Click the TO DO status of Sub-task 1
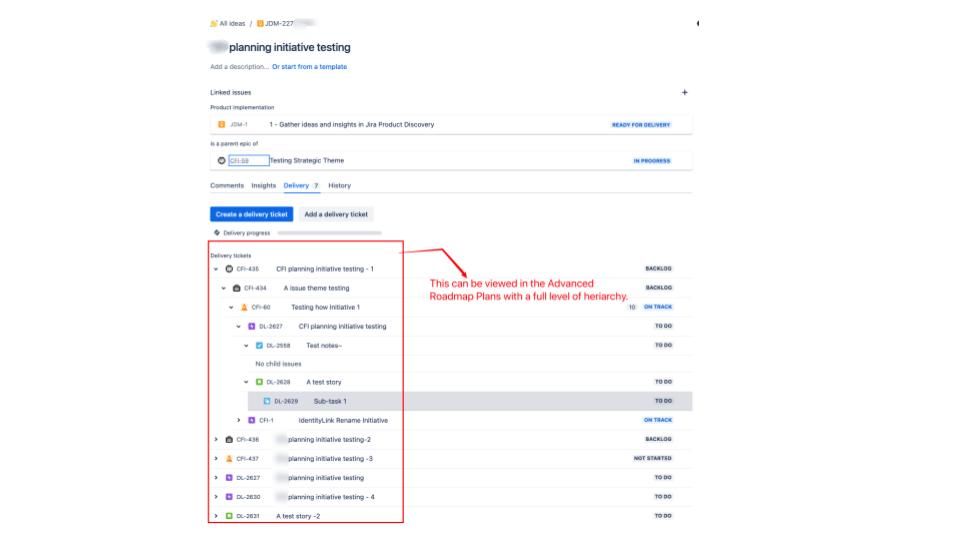This screenshot has width=960, height=540. (x=663, y=401)
